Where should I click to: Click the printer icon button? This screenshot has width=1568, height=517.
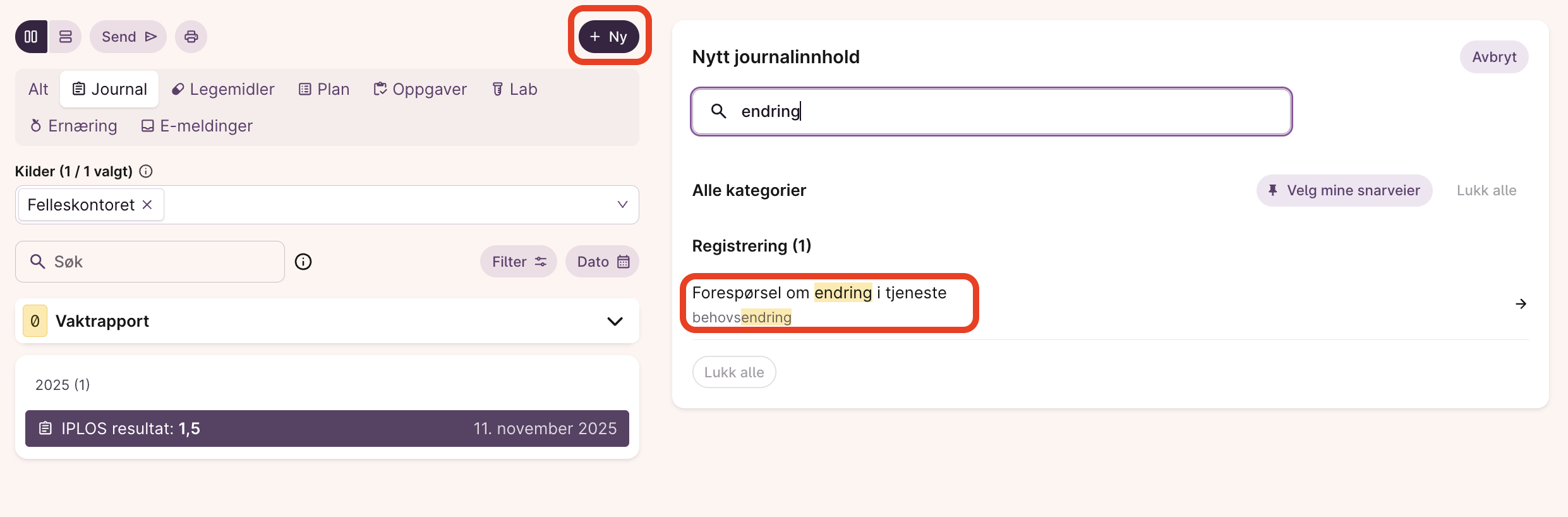point(191,37)
